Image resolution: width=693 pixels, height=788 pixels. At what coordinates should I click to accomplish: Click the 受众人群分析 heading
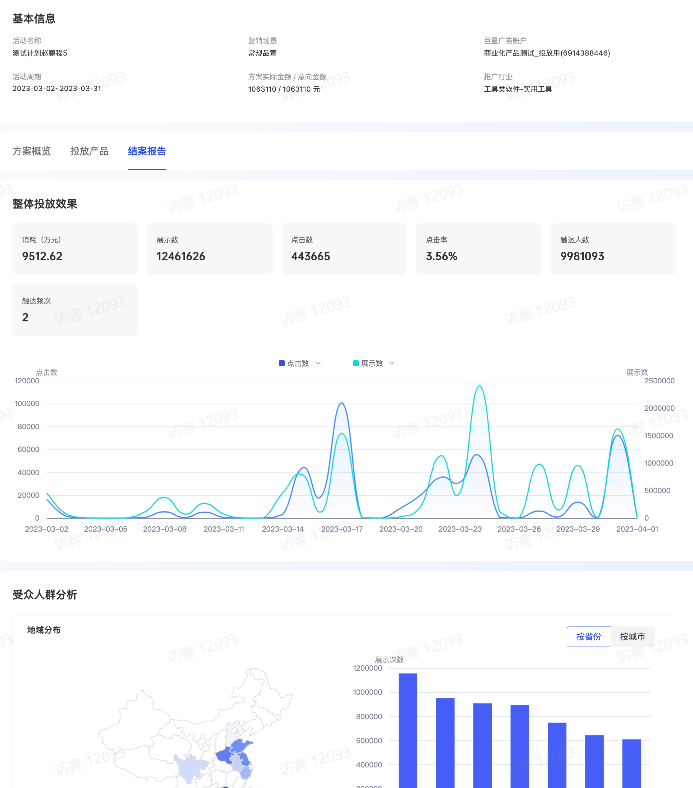(x=45, y=595)
